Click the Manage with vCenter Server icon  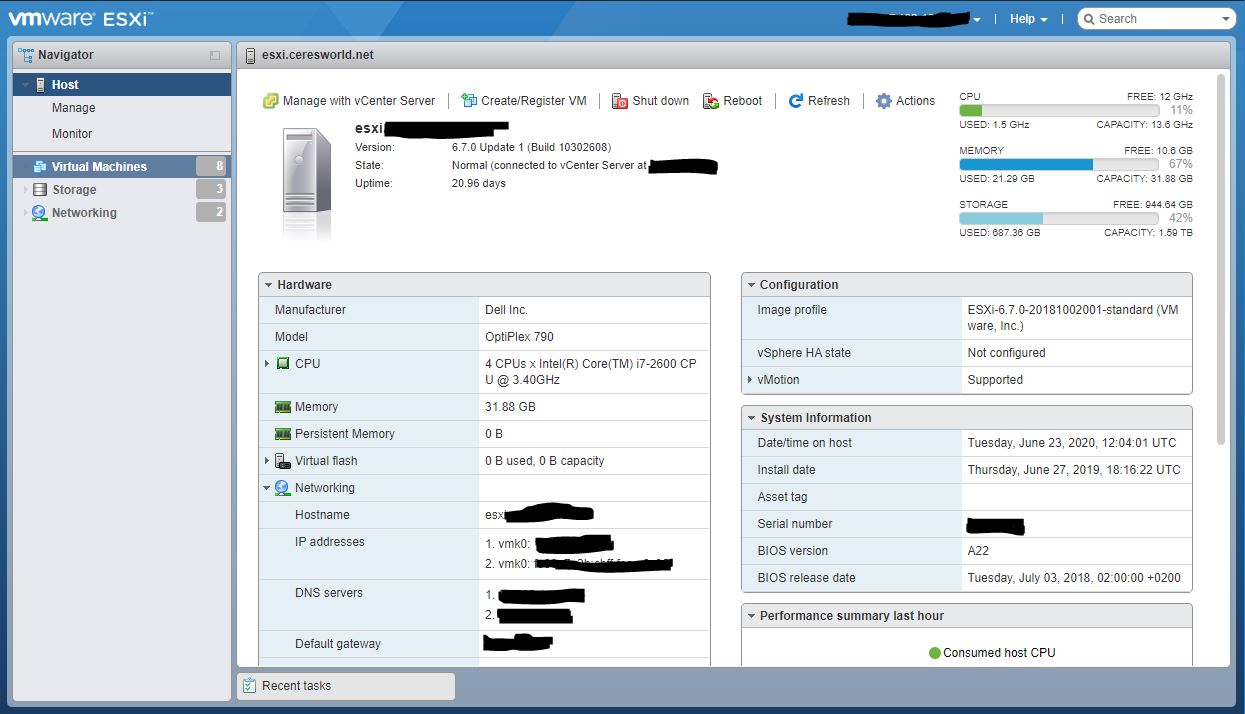click(x=270, y=101)
